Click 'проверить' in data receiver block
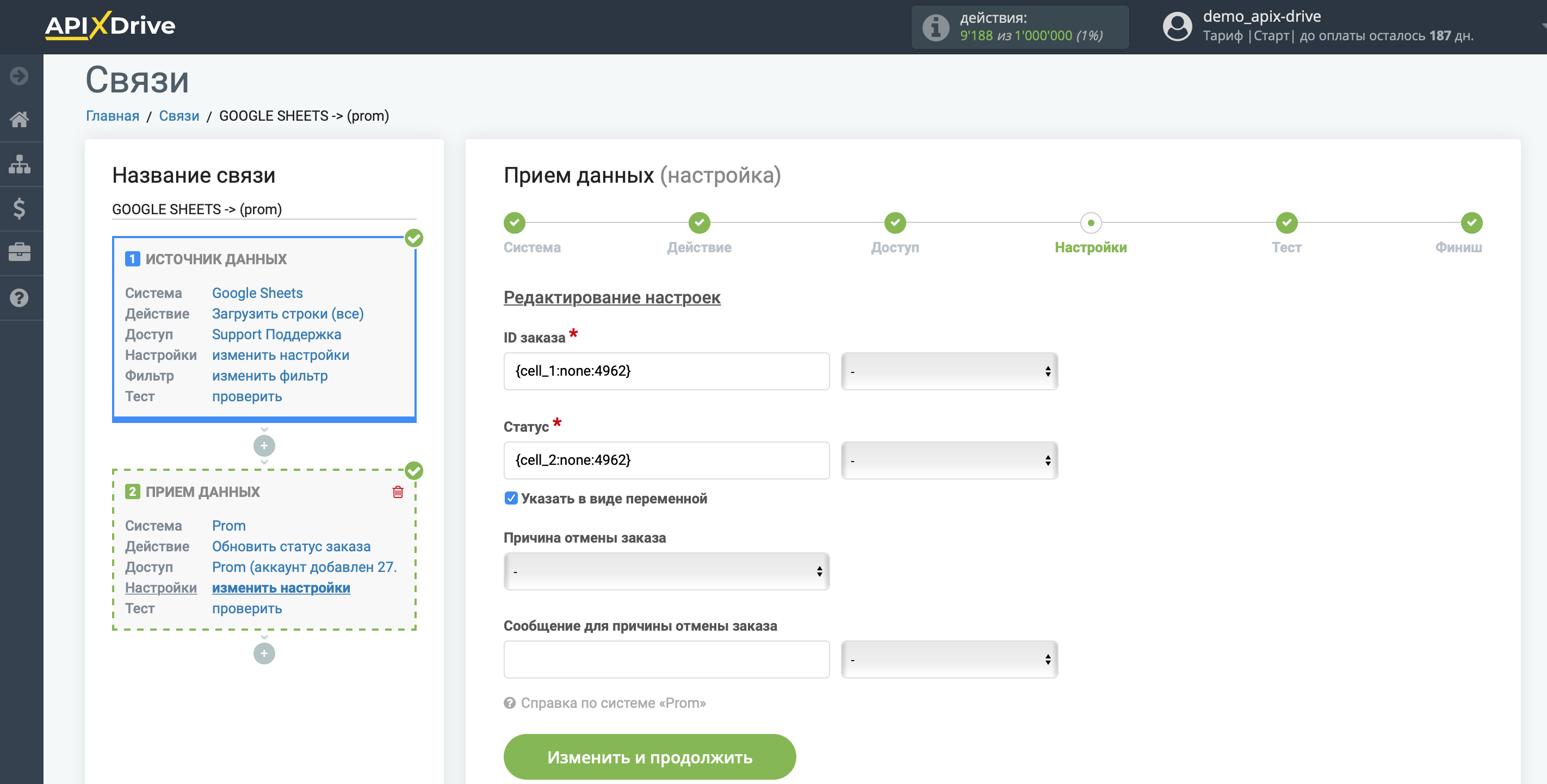The image size is (1547, 784). [247, 609]
